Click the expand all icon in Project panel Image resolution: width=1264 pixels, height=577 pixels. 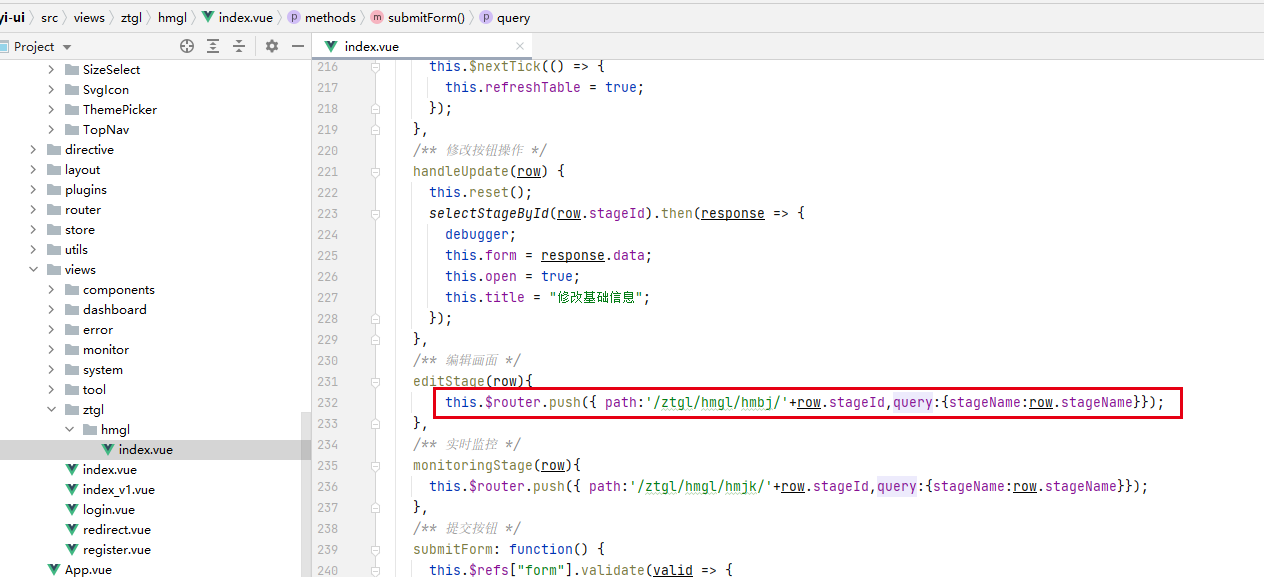click(213, 46)
